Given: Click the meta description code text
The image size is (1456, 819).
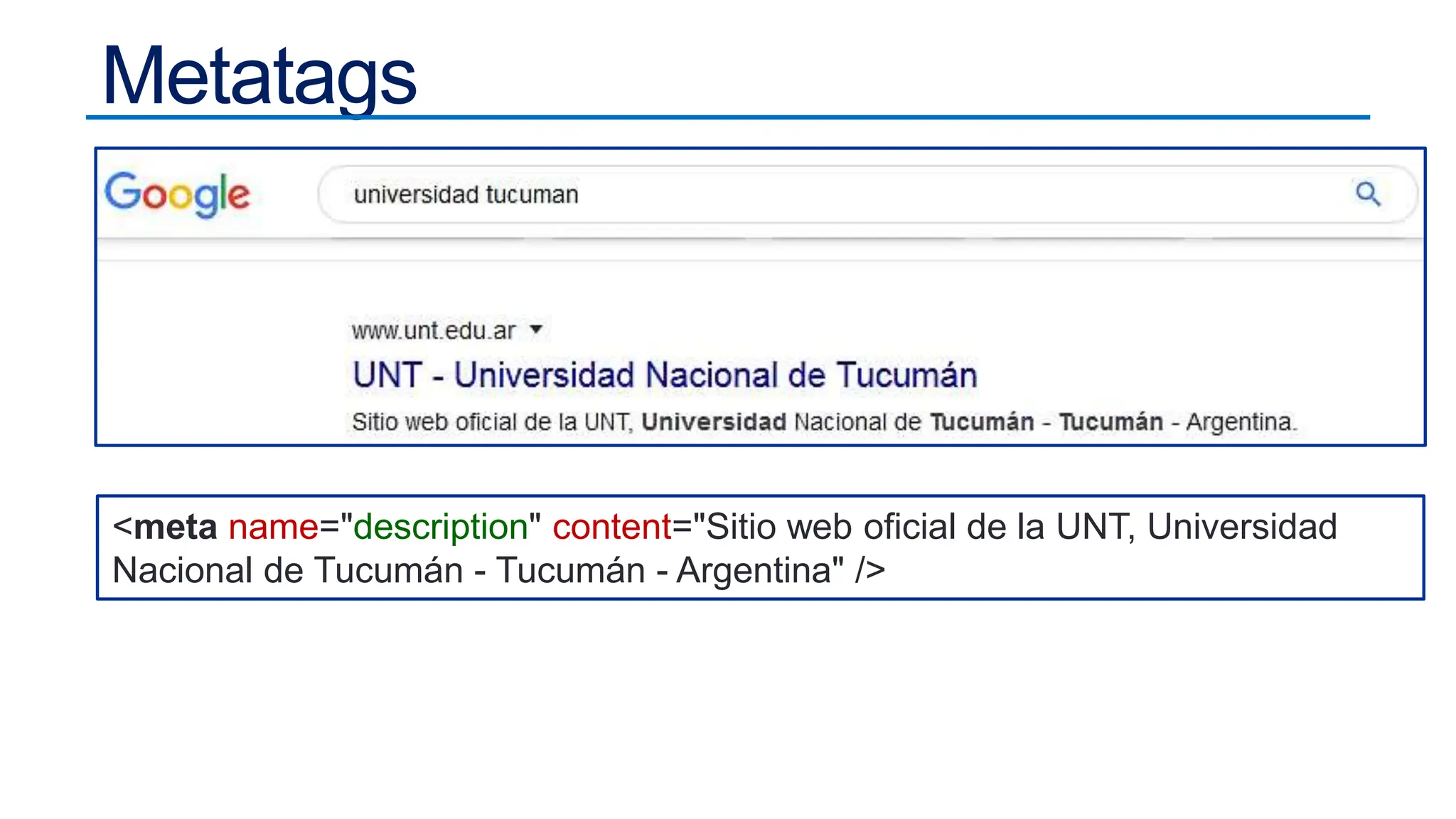Looking at the screenshot, I should [x=724, y=548].
